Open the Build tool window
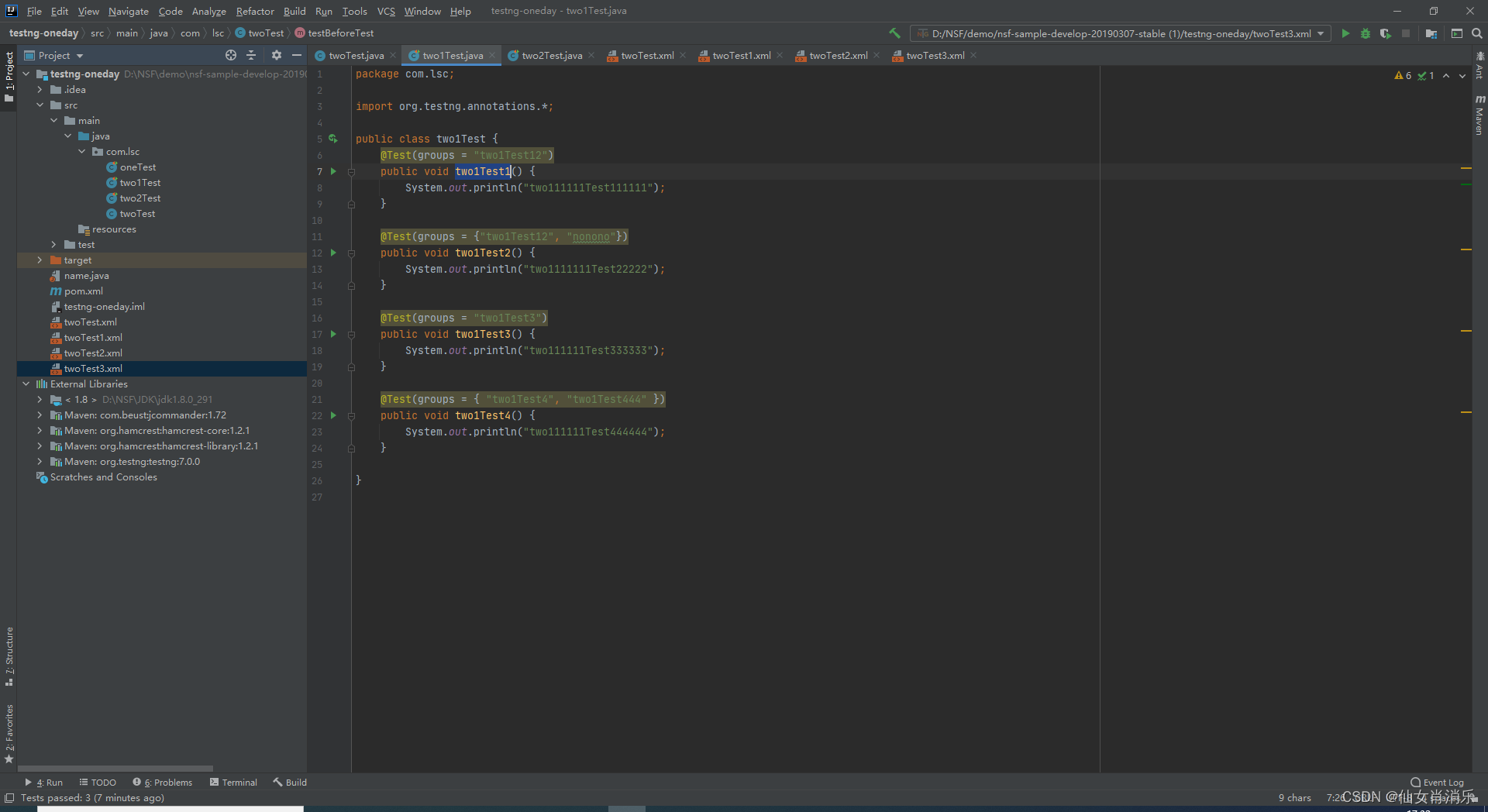Screen dimensions: 1488x812 [290, 782]
